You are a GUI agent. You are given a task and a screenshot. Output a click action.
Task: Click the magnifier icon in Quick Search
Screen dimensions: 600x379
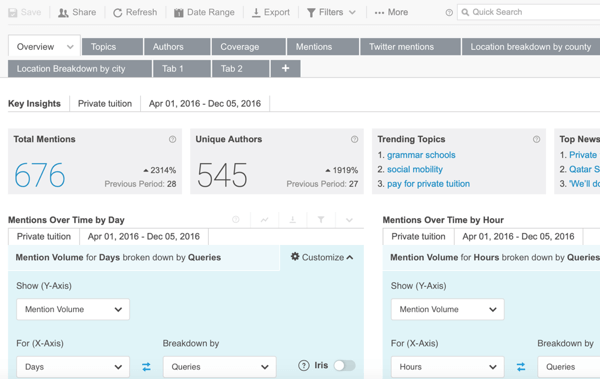click(465, 12)
